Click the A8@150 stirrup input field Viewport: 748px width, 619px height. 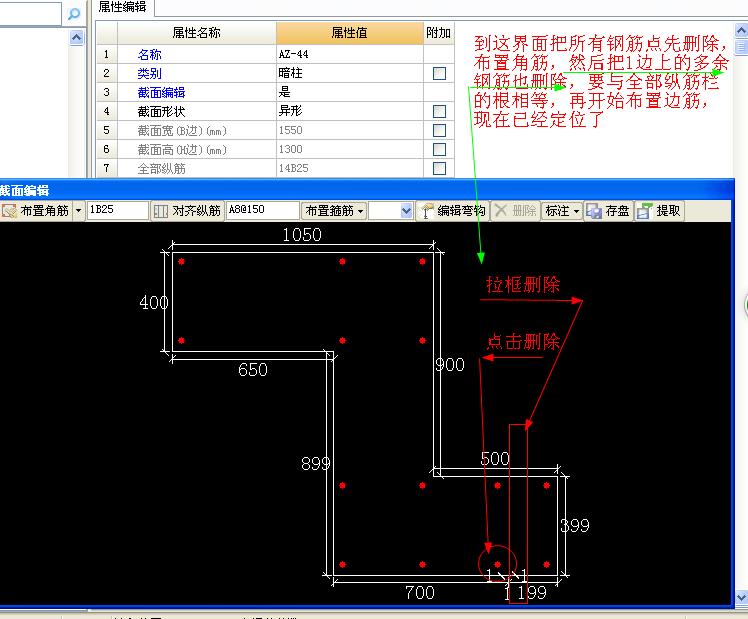(262, 210)
